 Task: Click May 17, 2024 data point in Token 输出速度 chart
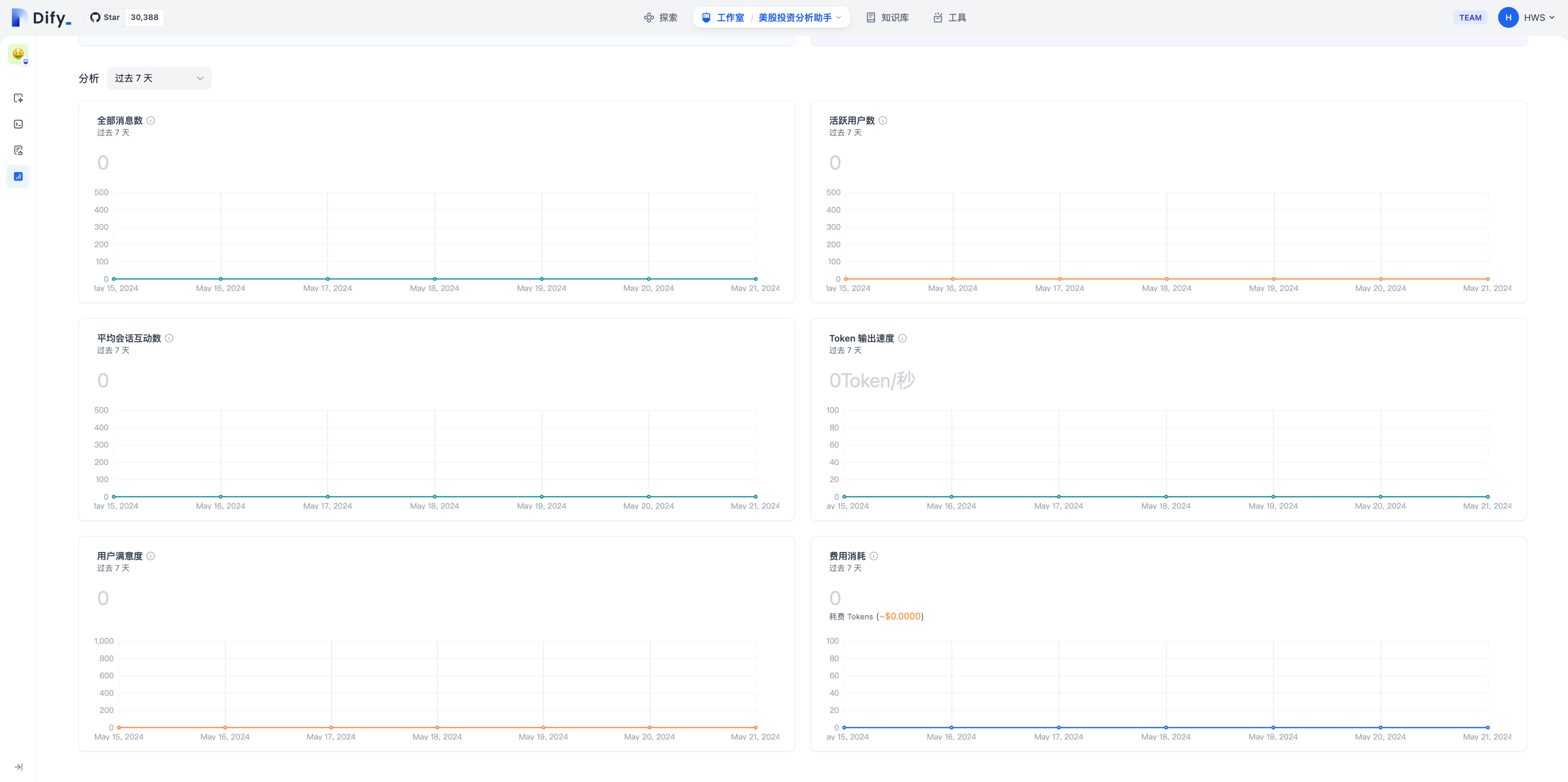tap(1059, 496)
